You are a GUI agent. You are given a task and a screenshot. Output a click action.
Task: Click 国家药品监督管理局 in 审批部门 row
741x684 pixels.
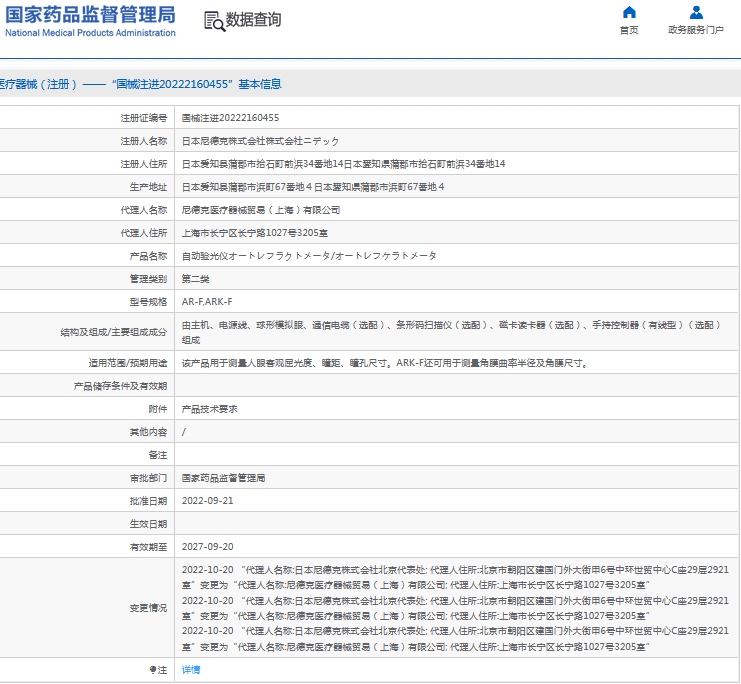click(x=224, y=478)
